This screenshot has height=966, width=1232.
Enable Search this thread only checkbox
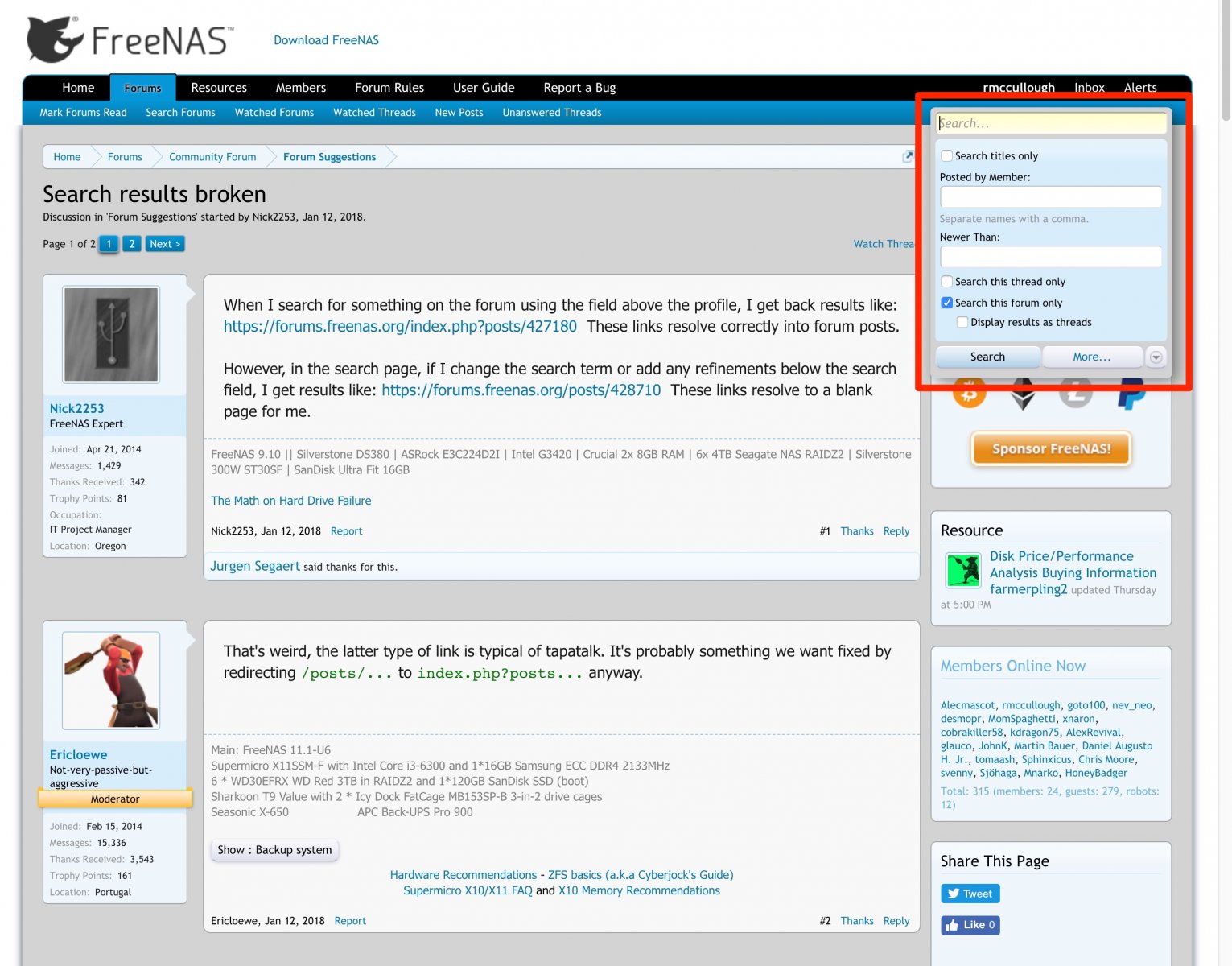click(947, 282)
